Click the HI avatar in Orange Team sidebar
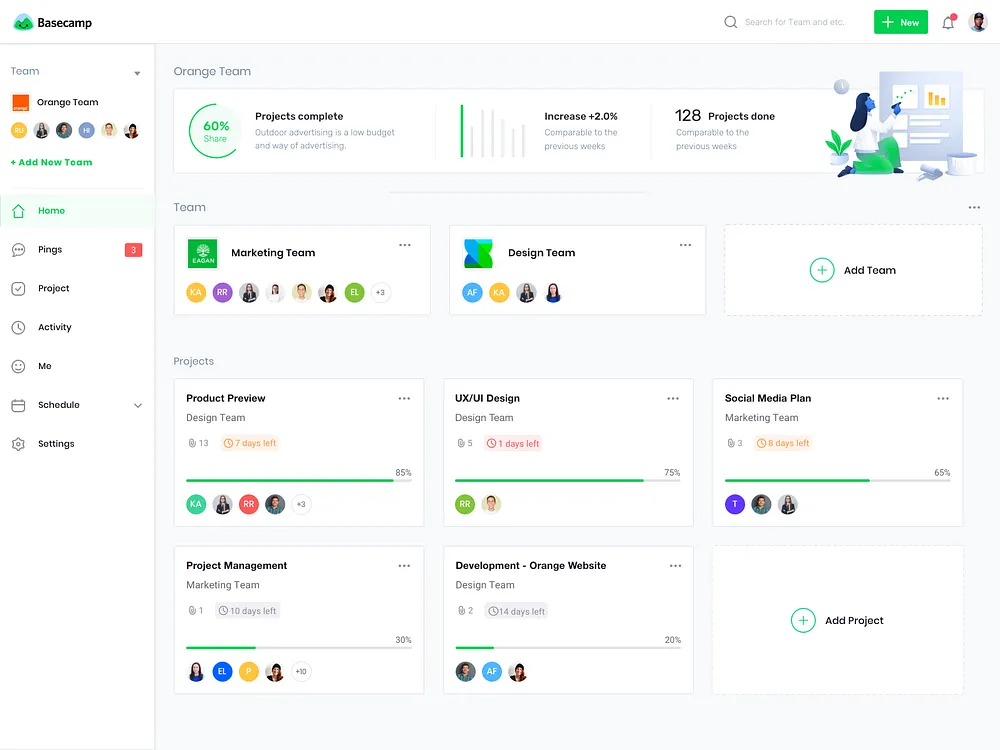The width and height of the screenshot is (1000, 750). [x=87, y=131]
